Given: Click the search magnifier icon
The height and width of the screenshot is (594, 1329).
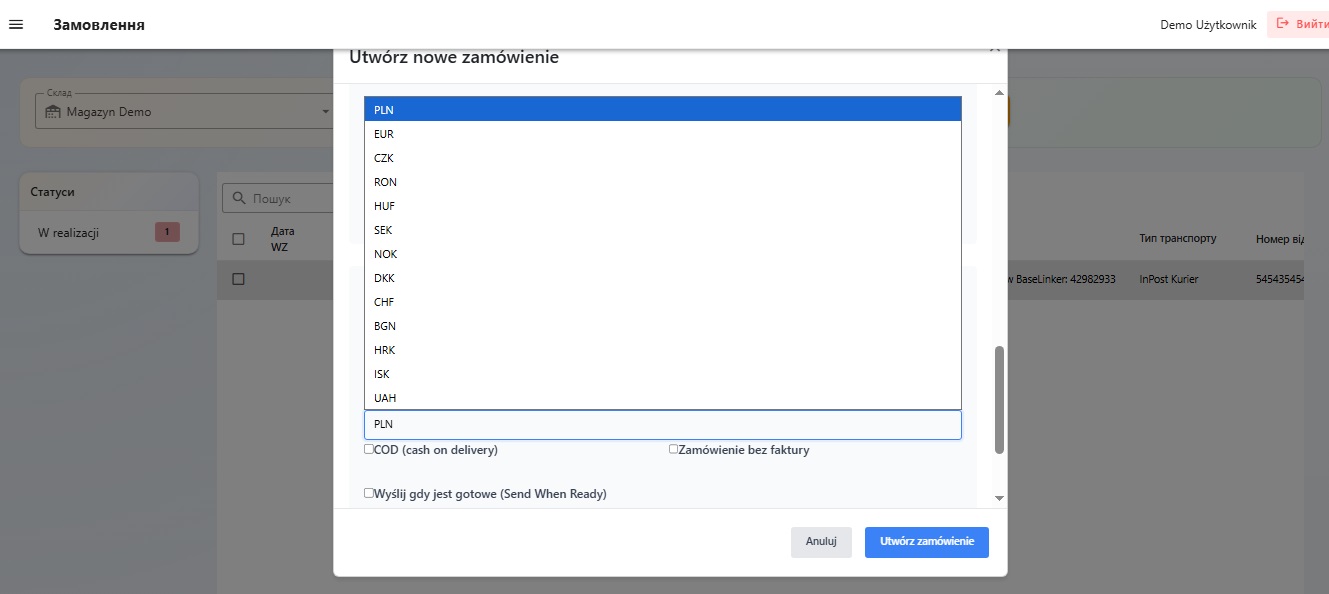Looking at the screenshot, I should point(239,199).
